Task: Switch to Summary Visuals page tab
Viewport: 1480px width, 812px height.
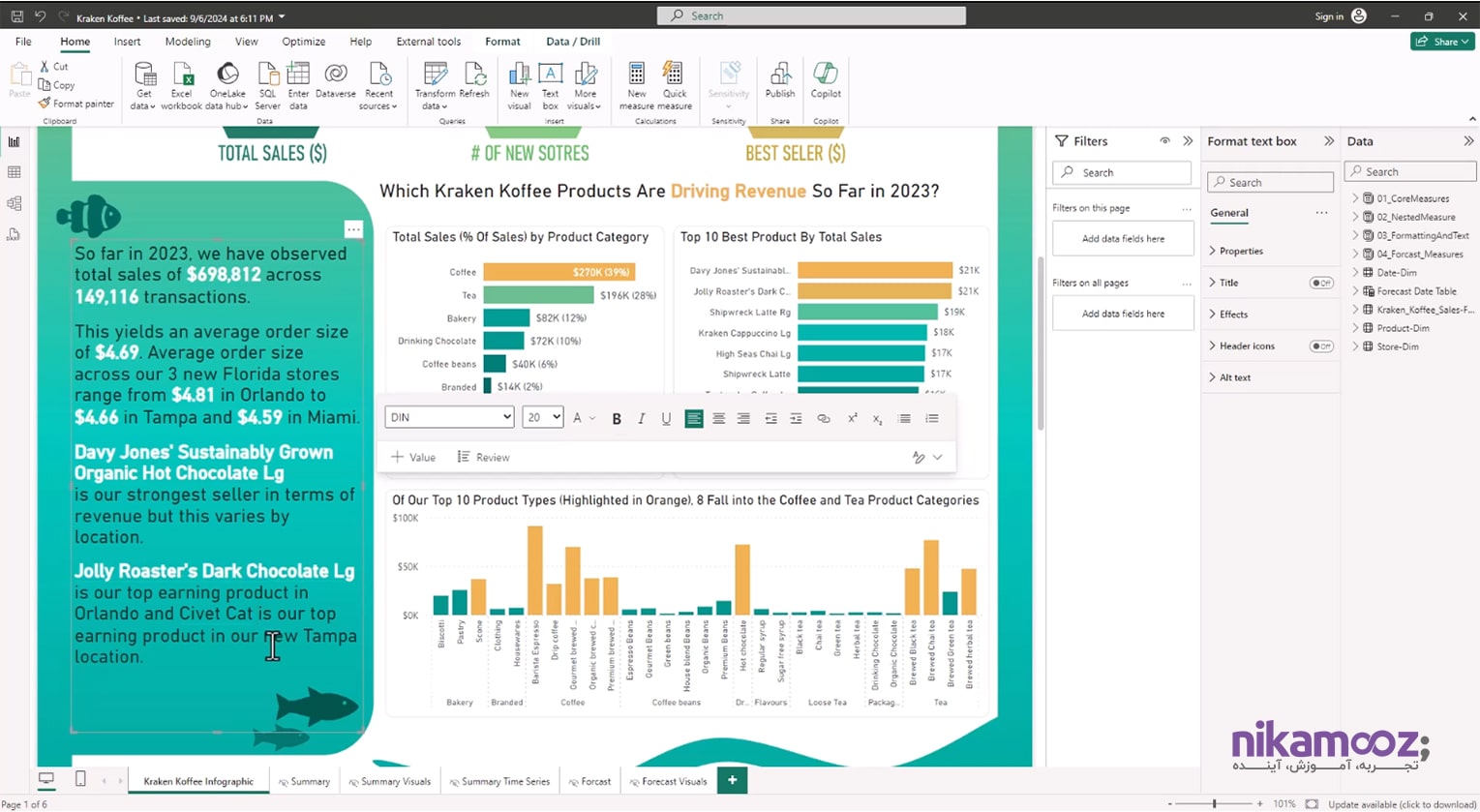Action: point(390,781)
